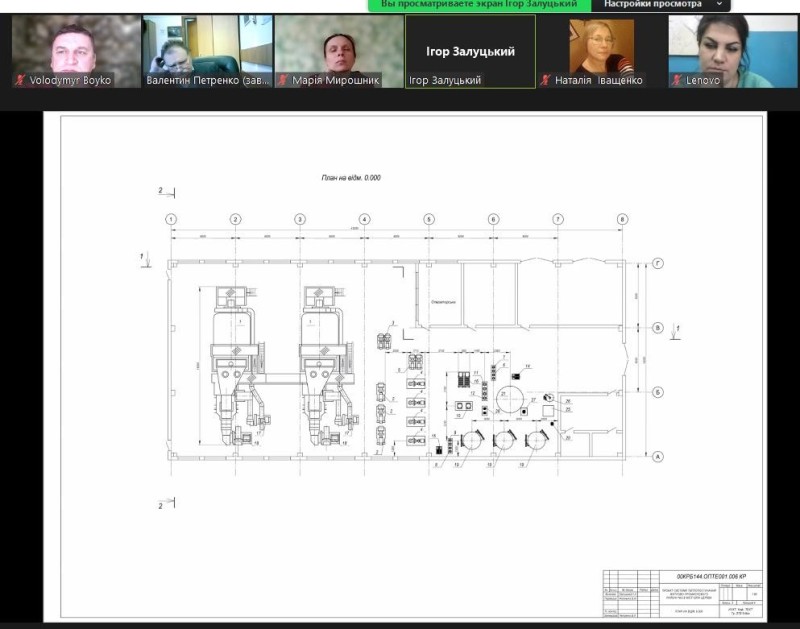
Task: Click the green screen-sharing notification banner
Action: [479, 5]
